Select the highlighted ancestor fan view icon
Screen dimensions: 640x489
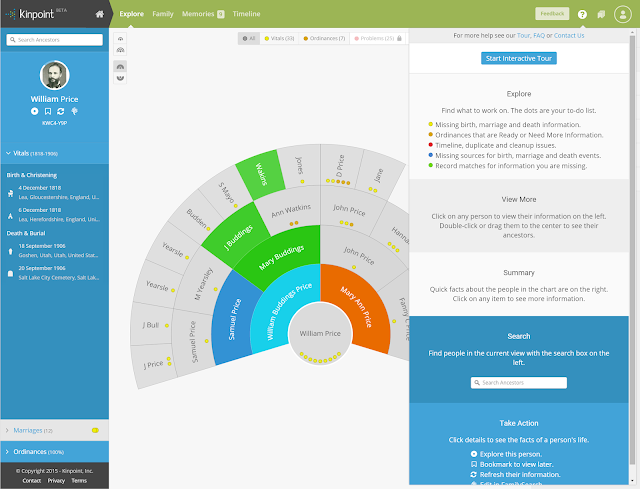click(120, 67)
